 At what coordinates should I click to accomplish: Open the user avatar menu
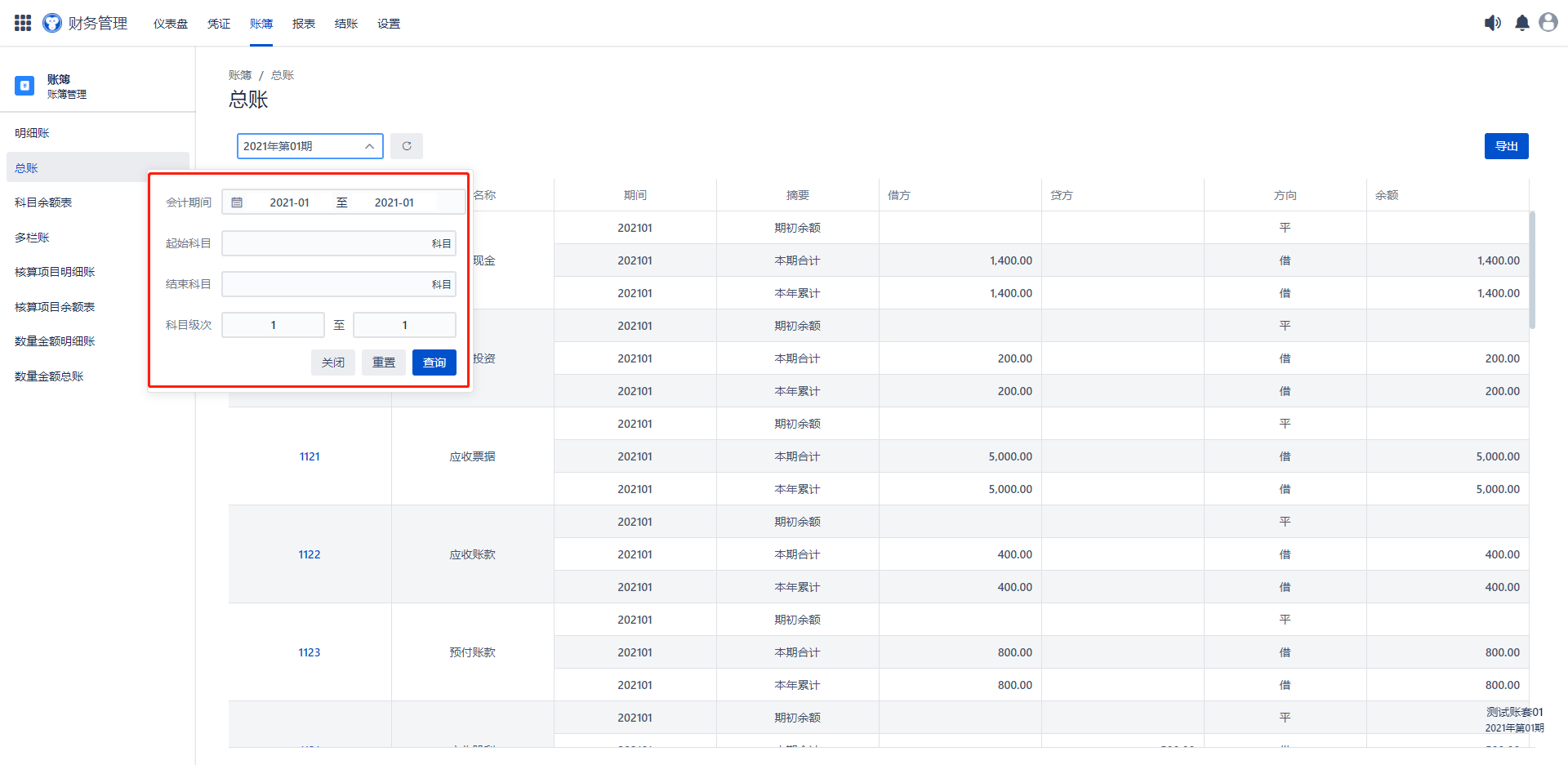tap(1548, 23)
